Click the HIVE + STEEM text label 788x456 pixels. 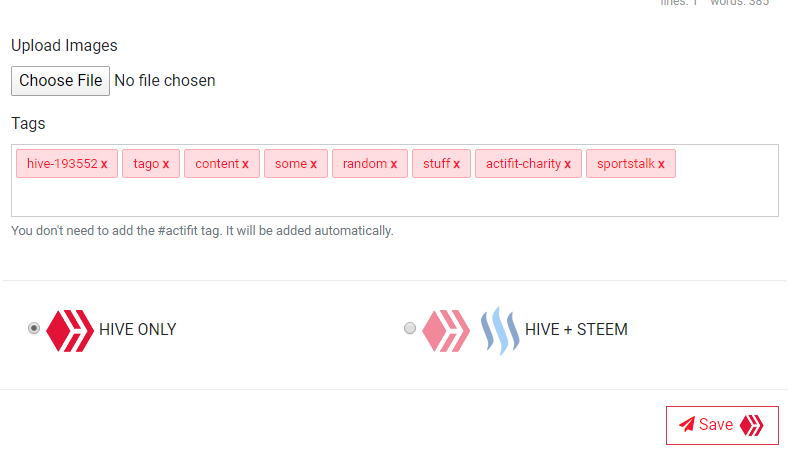tap(576, 329)
